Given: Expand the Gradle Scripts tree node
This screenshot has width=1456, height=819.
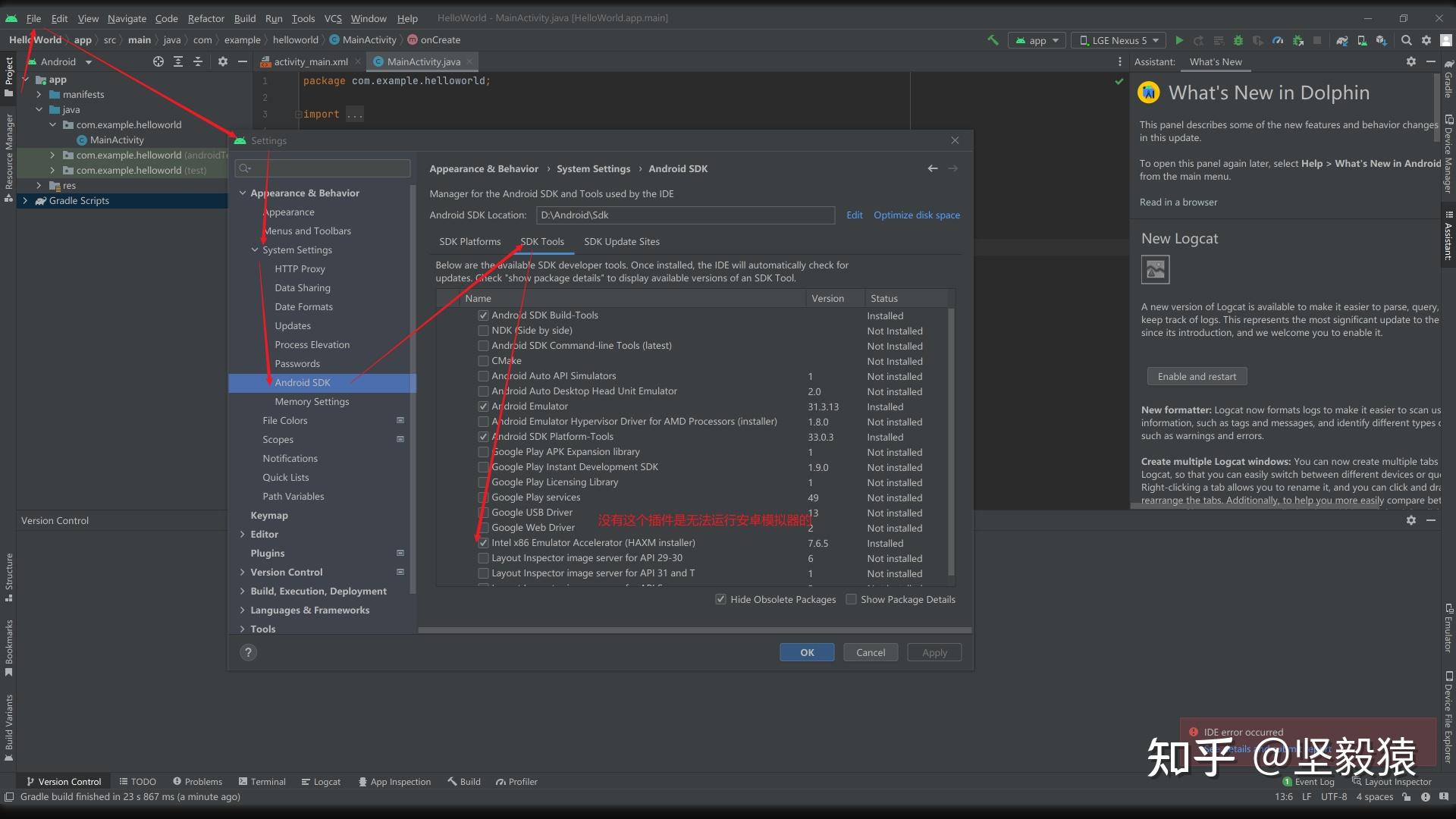Looking at the screenshot, I should click(25, 201).
